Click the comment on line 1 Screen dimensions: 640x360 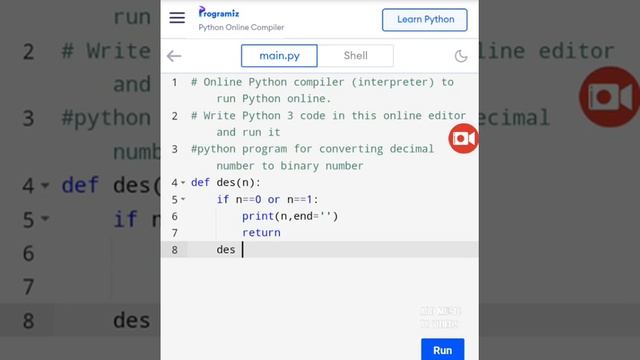[x=322, y=90]
